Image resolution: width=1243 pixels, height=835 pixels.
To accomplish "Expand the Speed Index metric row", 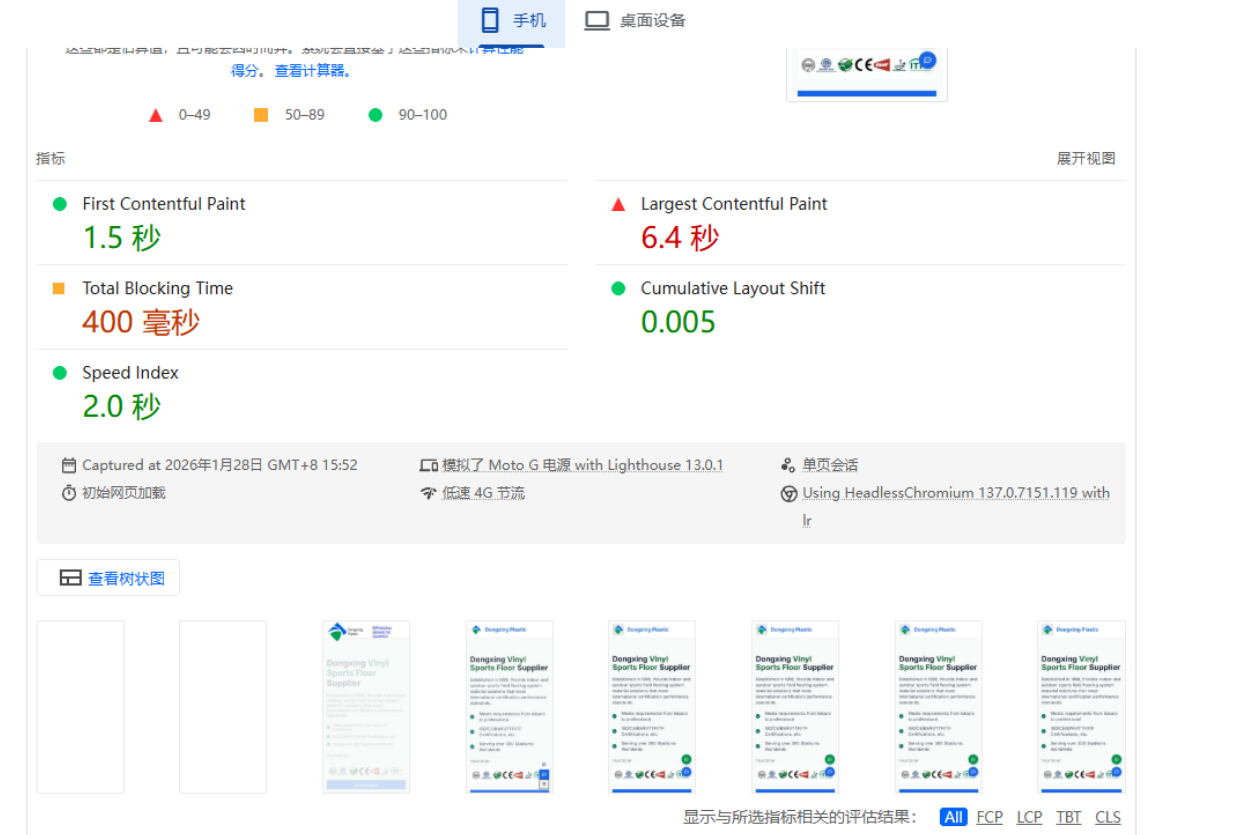I will [x=130, y=373].
